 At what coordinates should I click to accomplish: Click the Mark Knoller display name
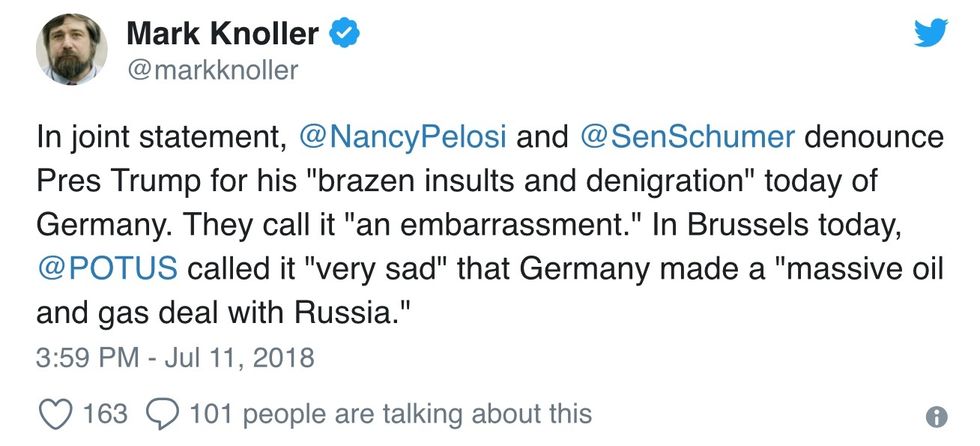(222, 33)
